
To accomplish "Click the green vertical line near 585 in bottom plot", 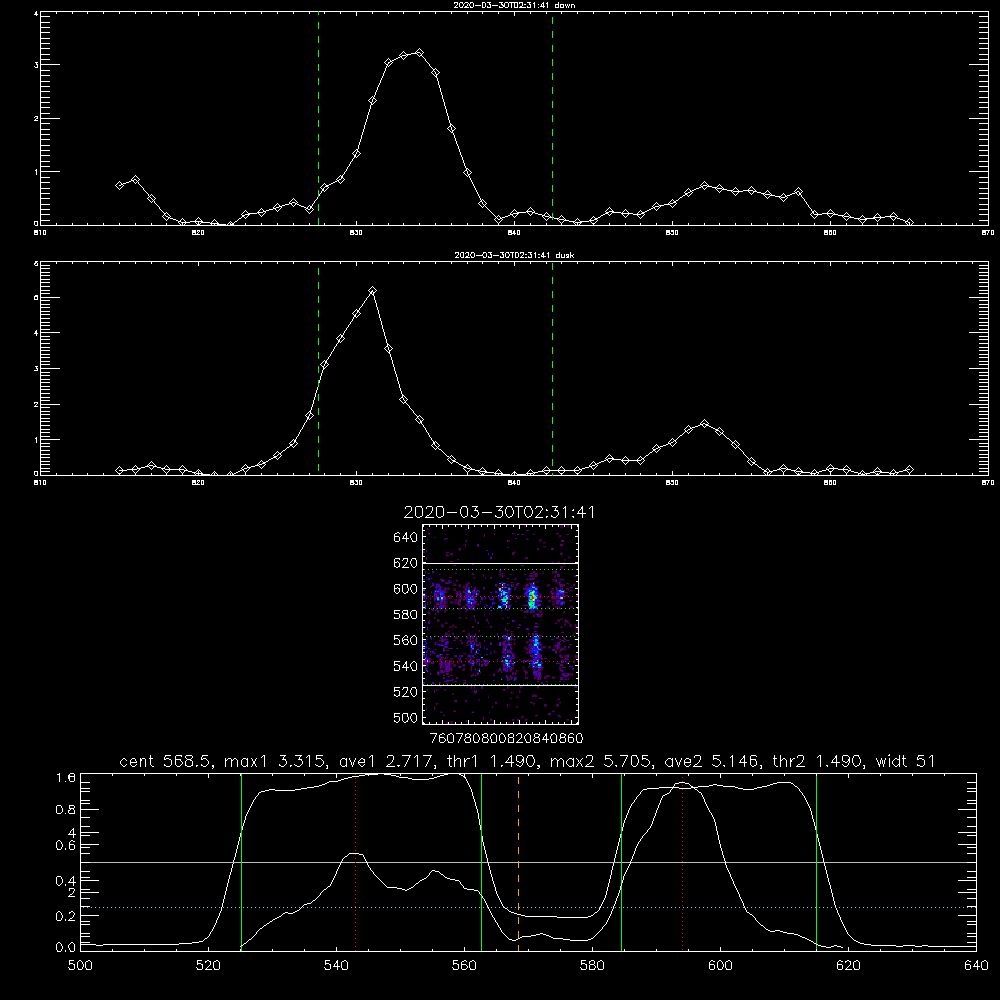I will (x=622, y=862).
